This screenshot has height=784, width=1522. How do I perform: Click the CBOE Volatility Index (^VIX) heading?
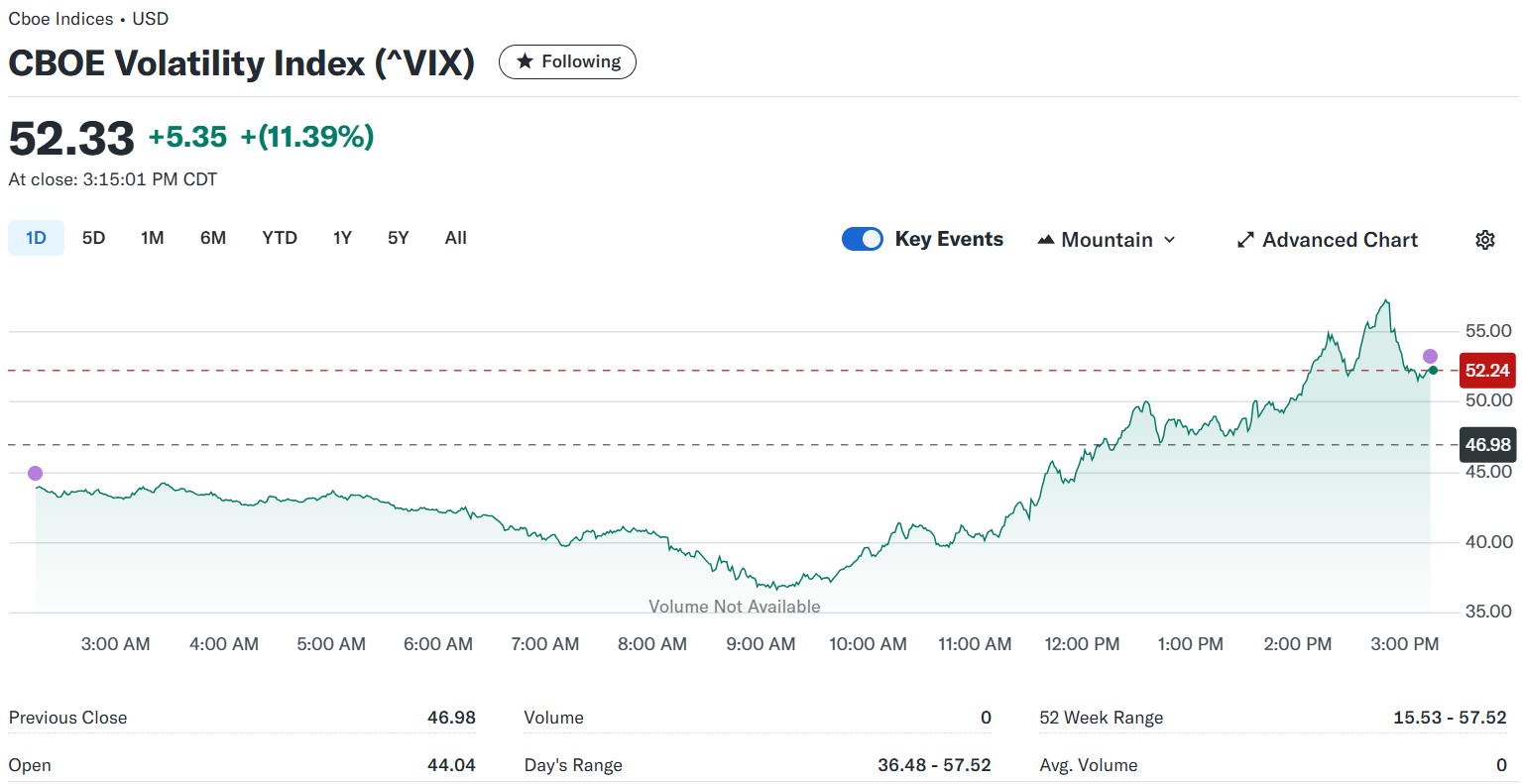point(242,63)
